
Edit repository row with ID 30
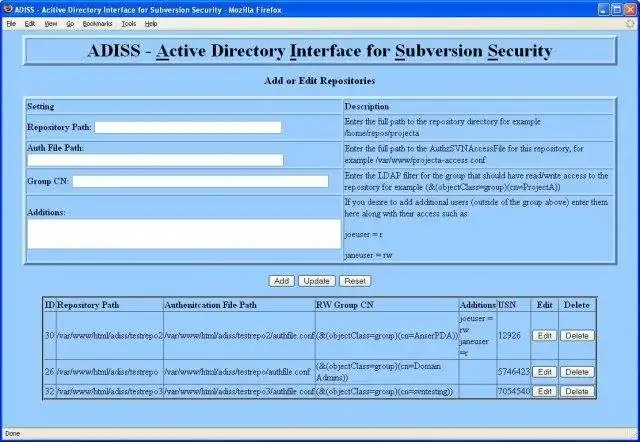click(544, 335)
